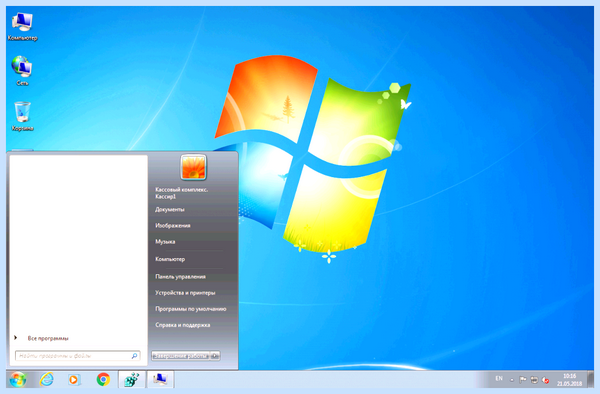Click the Windows Start orb button

(x=18, y=379)
